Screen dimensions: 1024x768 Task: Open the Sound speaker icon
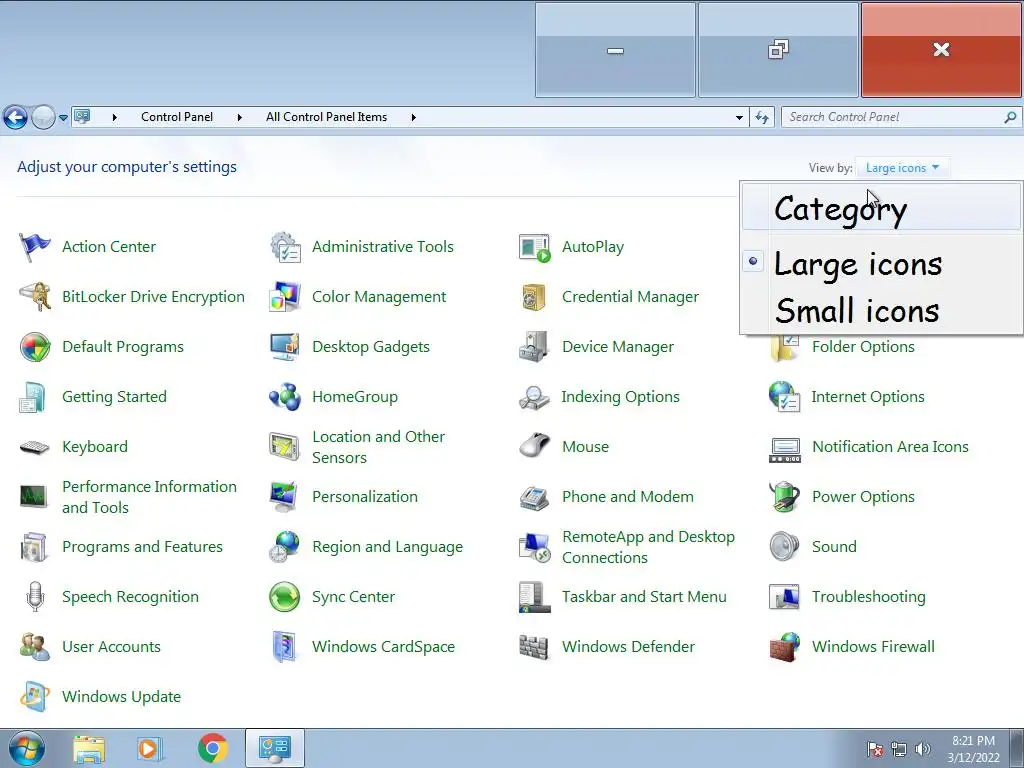[x=784, y=547]
